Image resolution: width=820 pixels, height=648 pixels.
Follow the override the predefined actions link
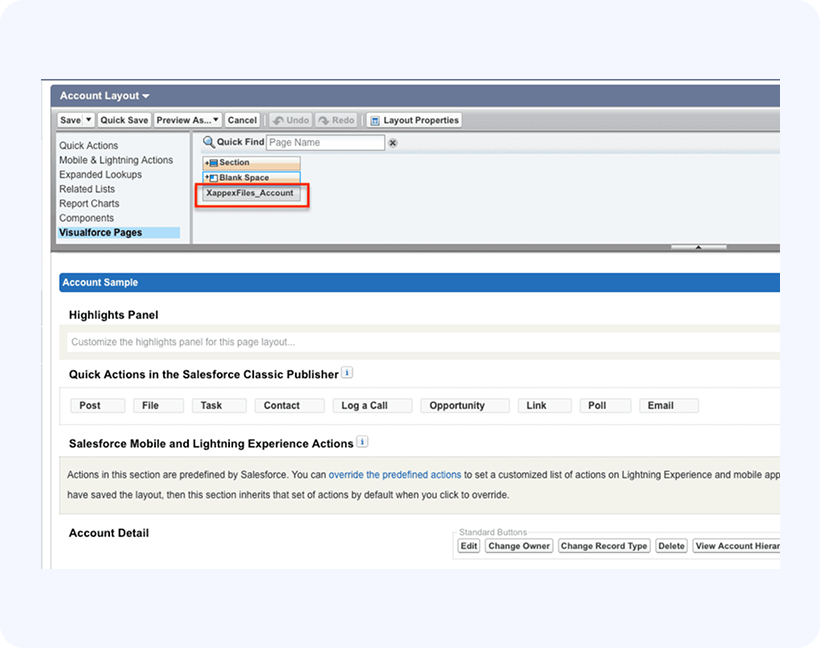394,475
